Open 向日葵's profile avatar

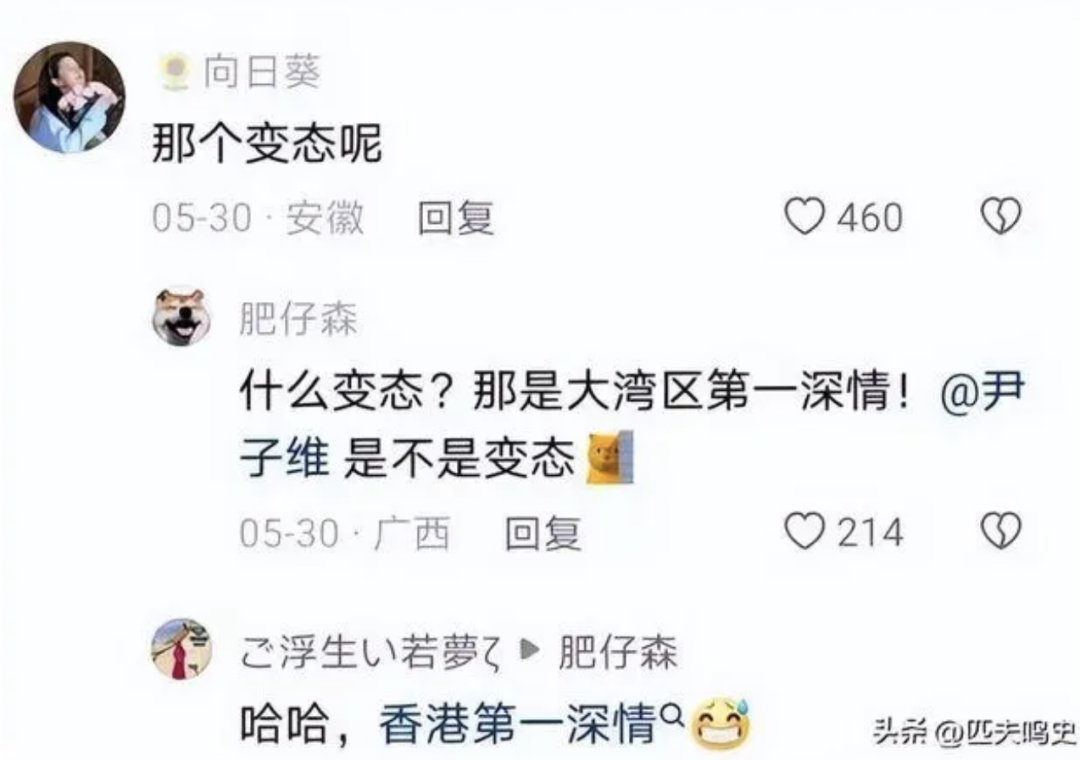[x=70, y=96]
